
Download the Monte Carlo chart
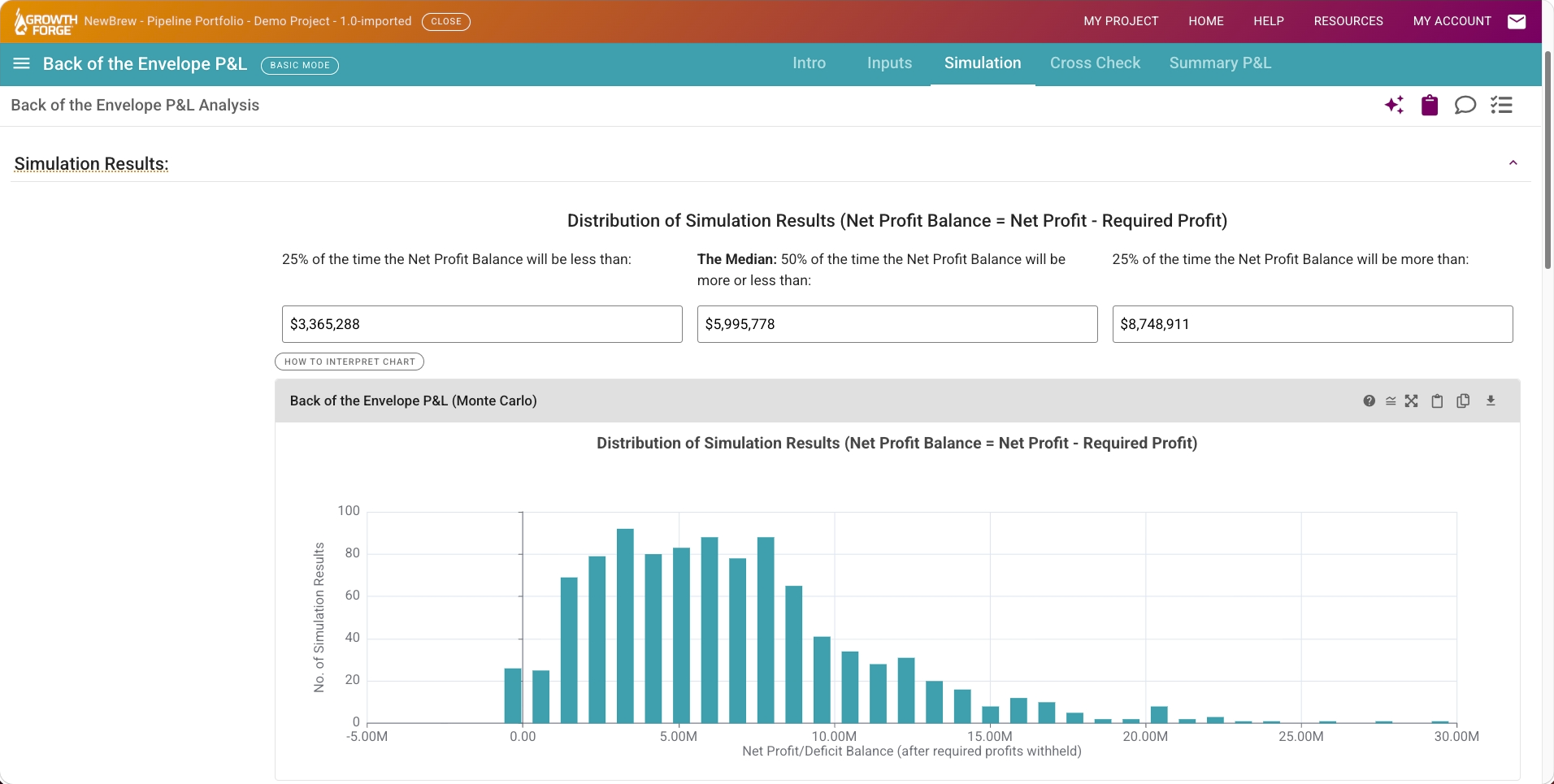coord(1491,401)
